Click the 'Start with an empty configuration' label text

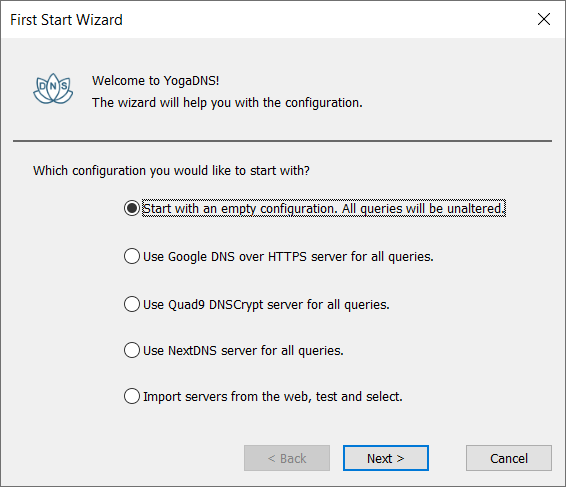tap(324, 208)
